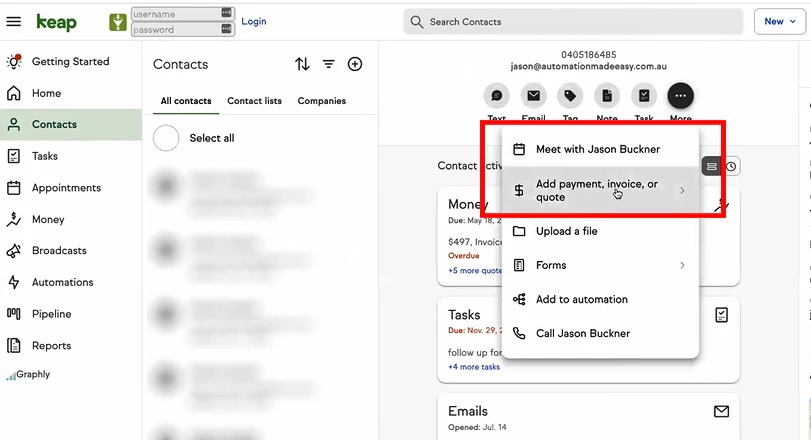
Task: Expand the Forms submenu arrow
Action: pos(682,265)
